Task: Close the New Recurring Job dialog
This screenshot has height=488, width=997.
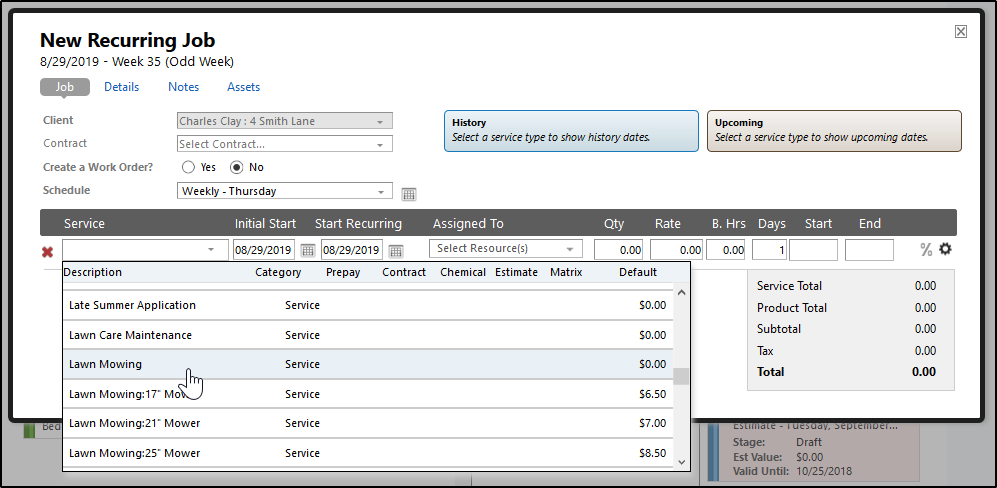Action: tap(961, 32)
